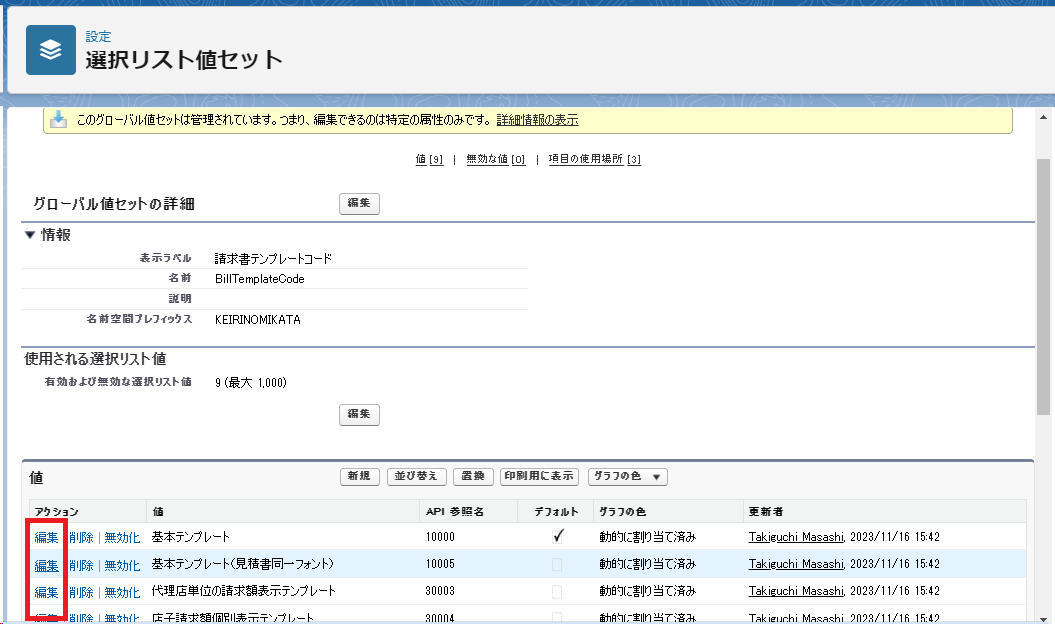This screenshot has height=624, width=1055.
Task: Toggle default checkbox for 代理店単位の請求額表示テンプレート row
Action: 557,591
